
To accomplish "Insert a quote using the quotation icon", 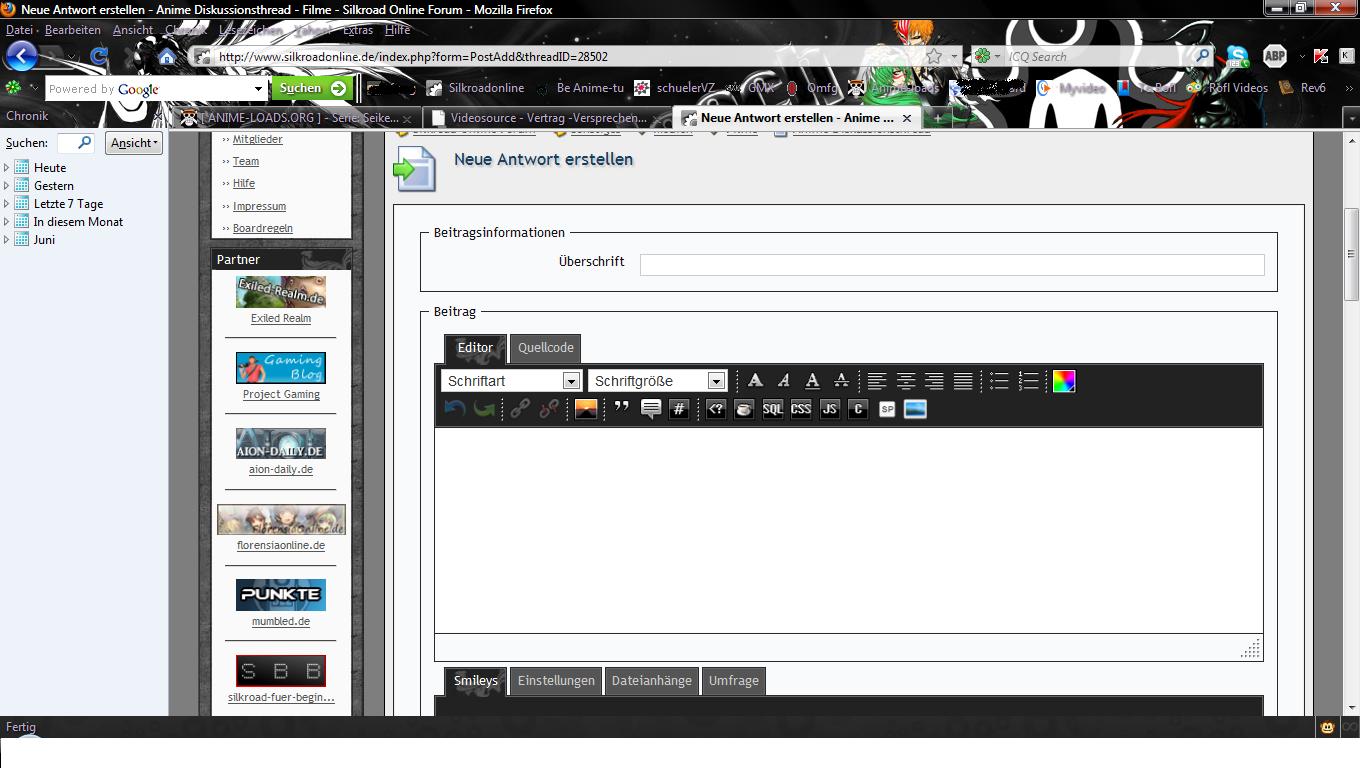I will coord(622,409).
